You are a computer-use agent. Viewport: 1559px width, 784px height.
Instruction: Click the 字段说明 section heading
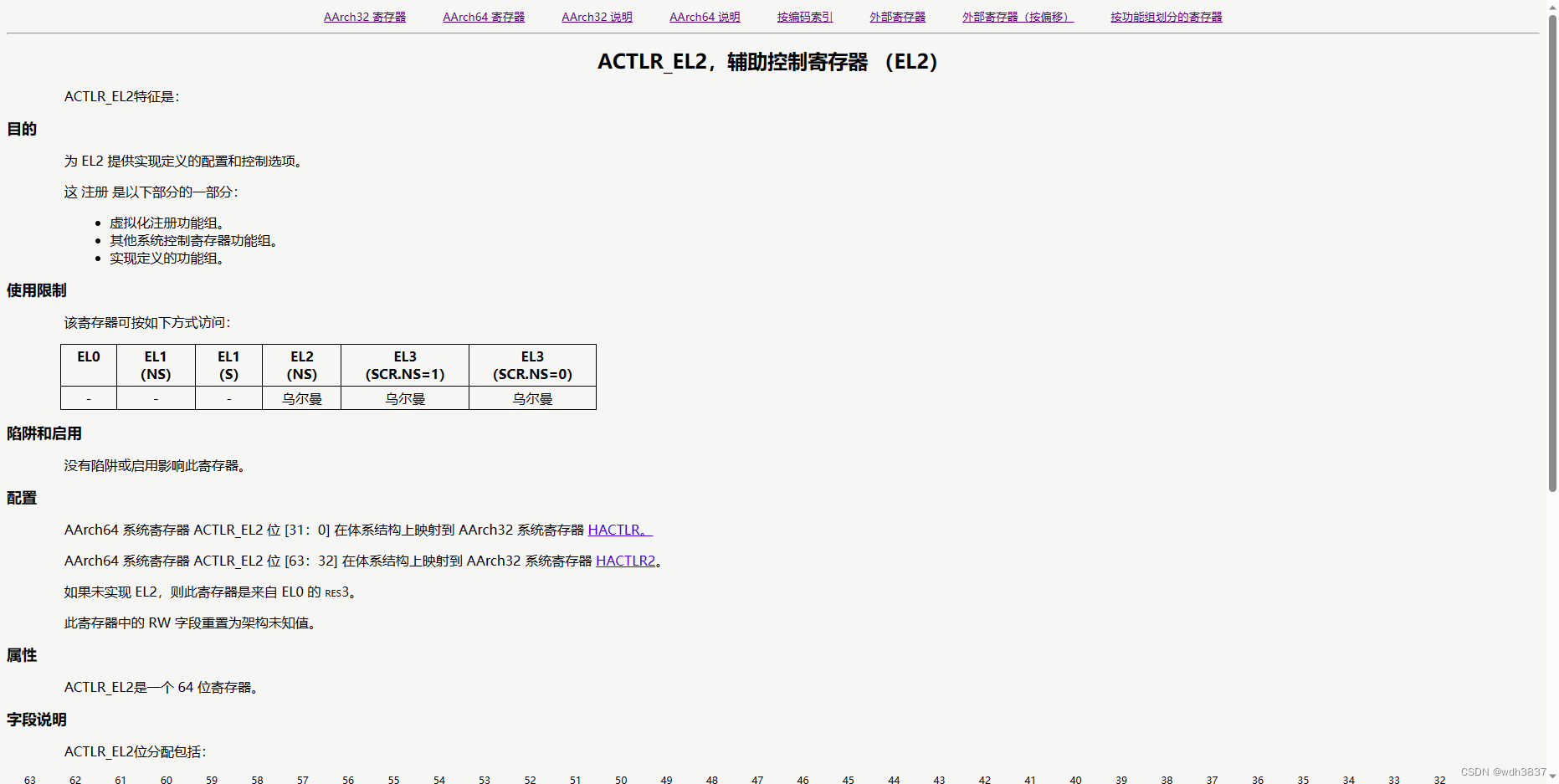click(37, 720)
